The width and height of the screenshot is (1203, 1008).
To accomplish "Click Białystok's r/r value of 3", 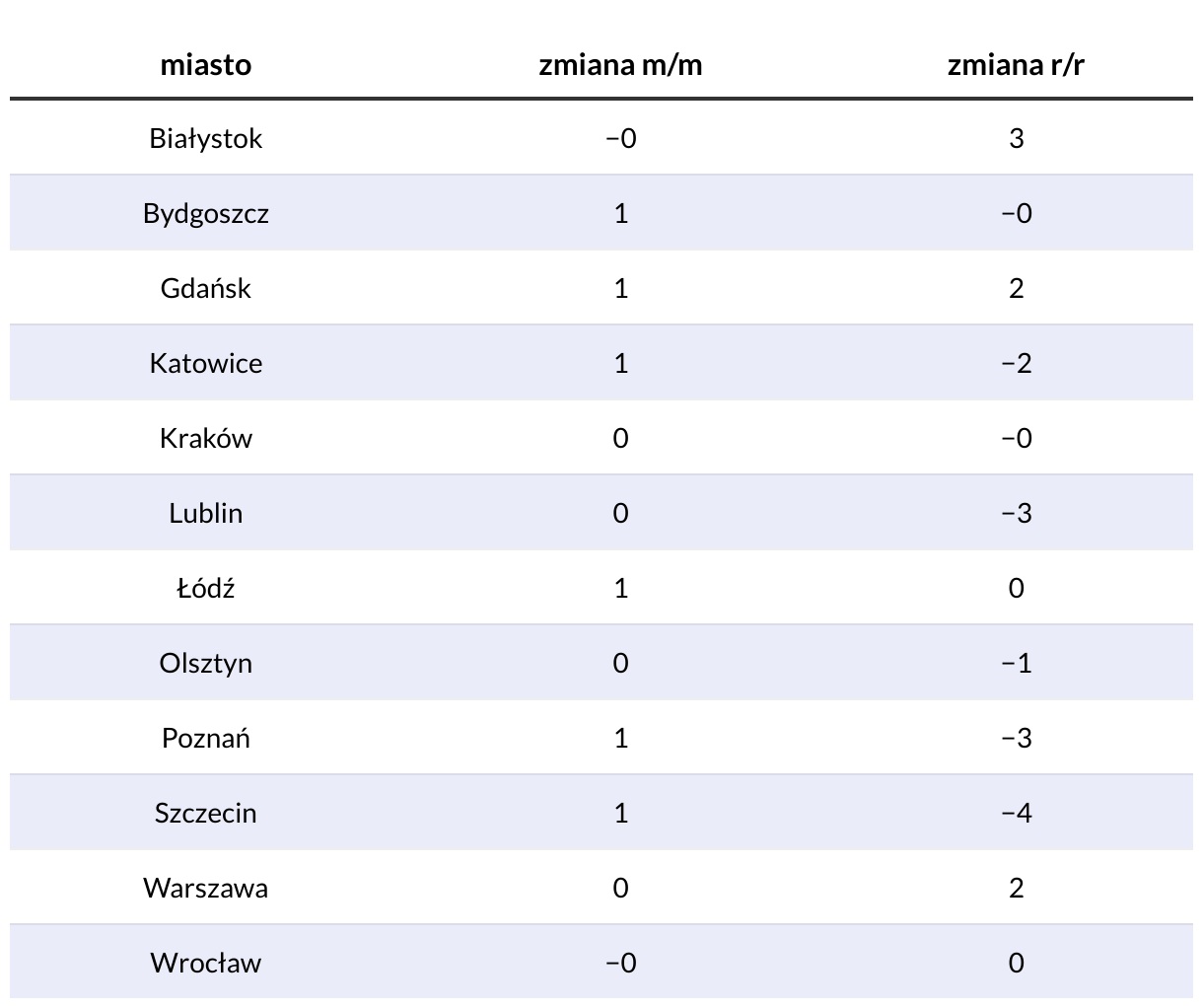I will coord(1016,138).
